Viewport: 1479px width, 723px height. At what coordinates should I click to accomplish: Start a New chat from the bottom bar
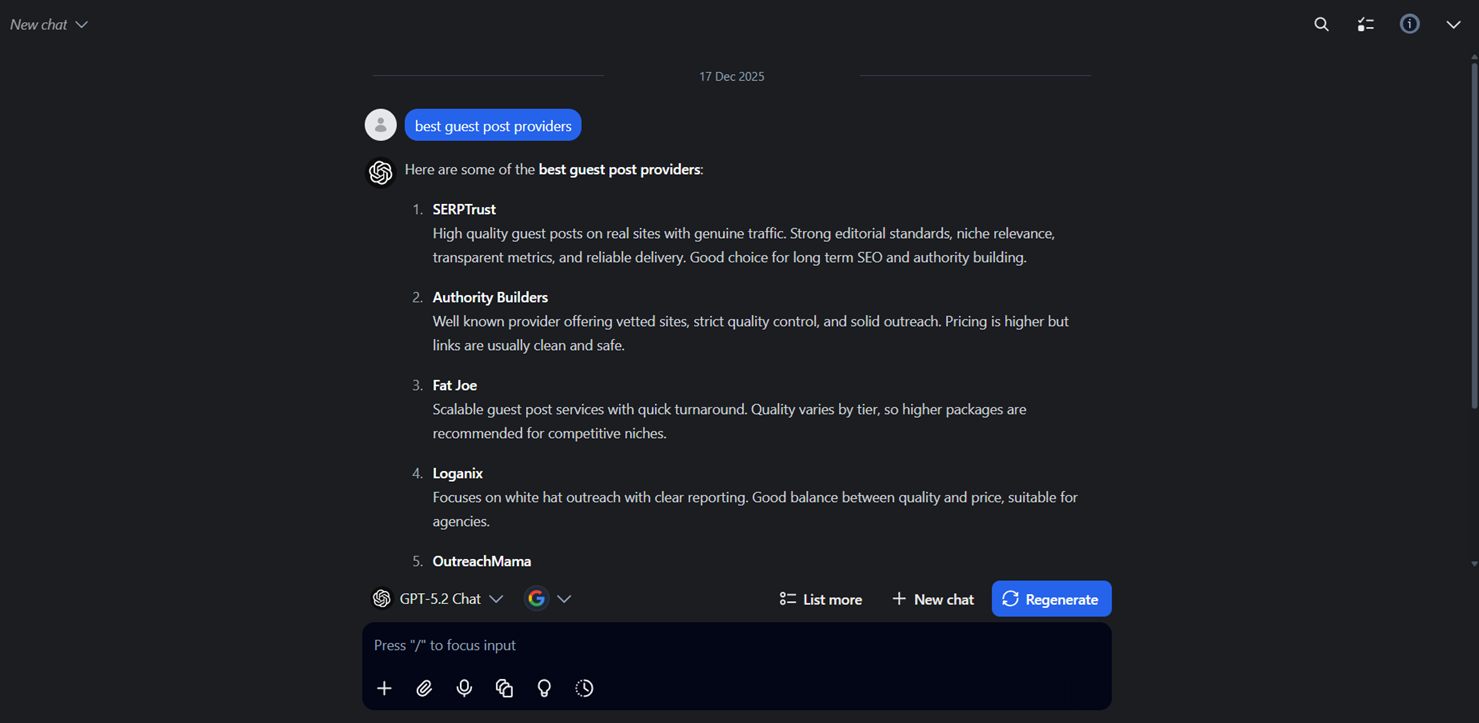932,599
